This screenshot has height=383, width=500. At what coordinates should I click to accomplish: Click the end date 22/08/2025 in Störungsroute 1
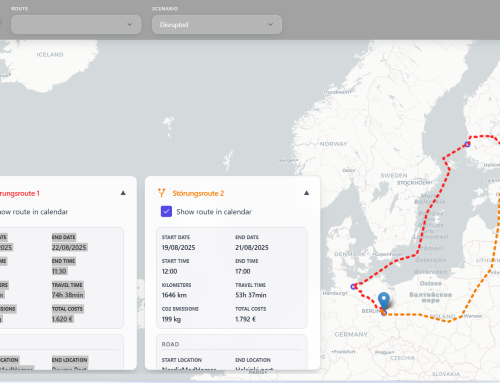click(69, 247)
